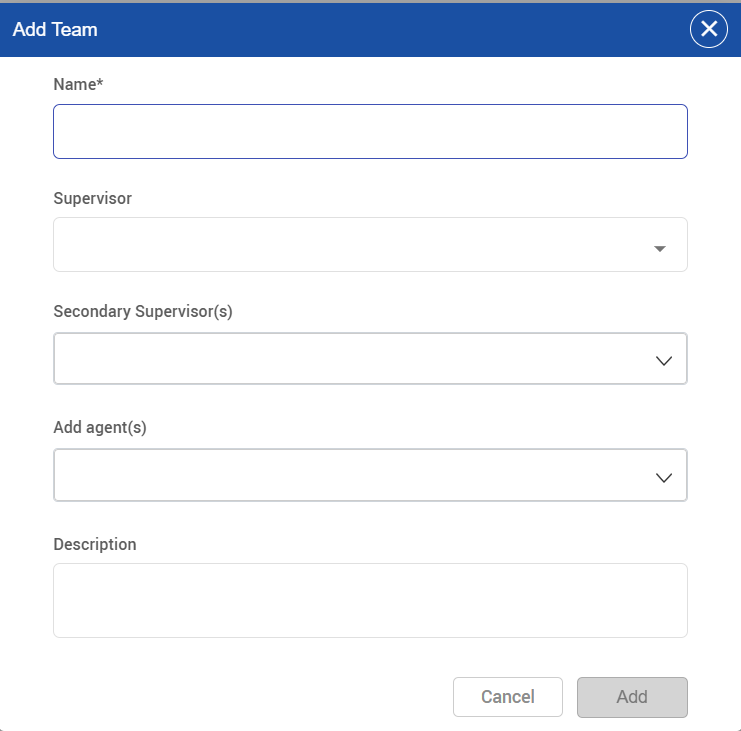Open the Add agent(s) selection box
The image size is (741, 731).
(350, 475)
